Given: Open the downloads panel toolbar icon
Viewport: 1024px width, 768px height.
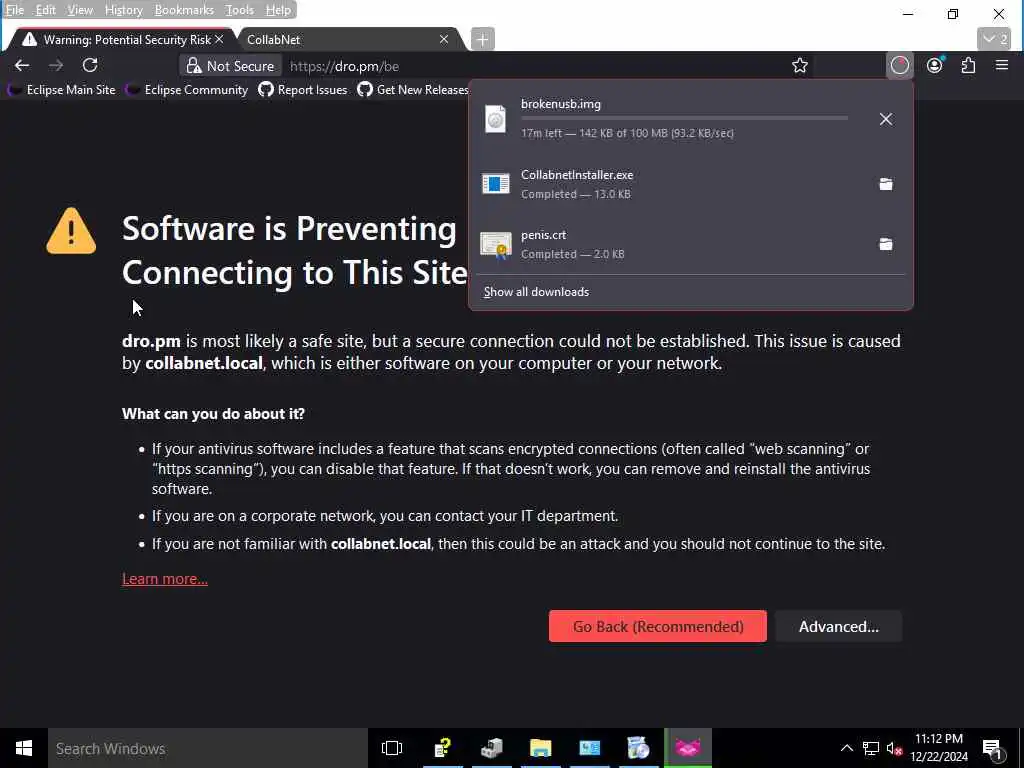Looking at the screenshot, I should tap(900, 65).
